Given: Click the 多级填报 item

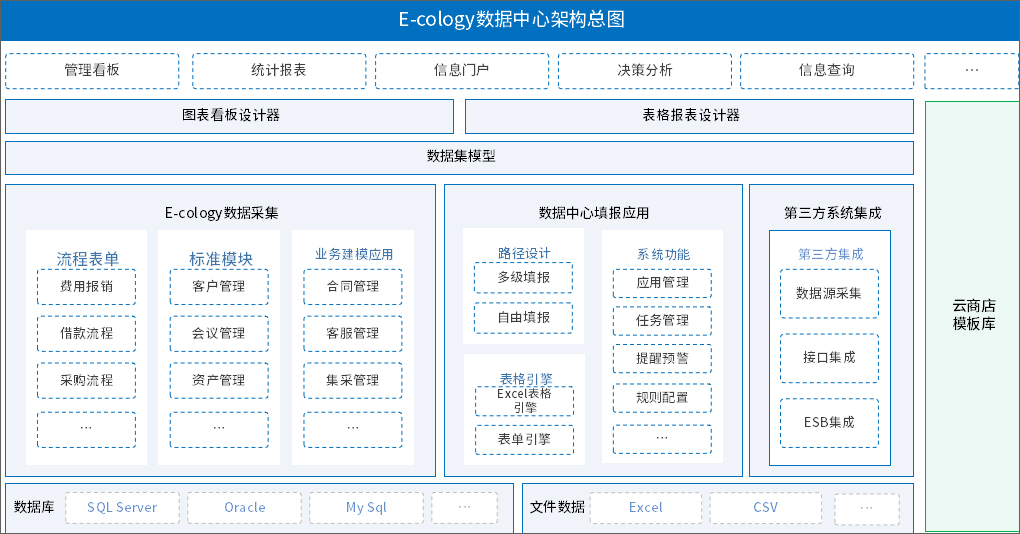Looking at the screenshot, I should tap(524, 278).
